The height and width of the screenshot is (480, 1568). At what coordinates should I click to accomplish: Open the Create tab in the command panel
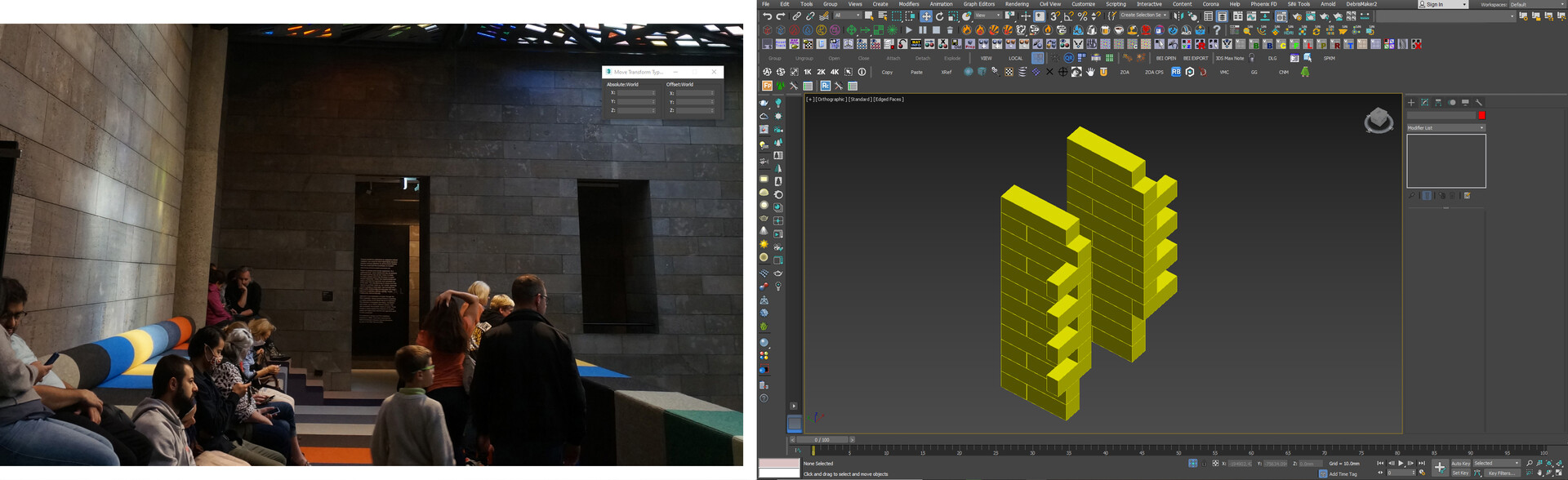1411,103
